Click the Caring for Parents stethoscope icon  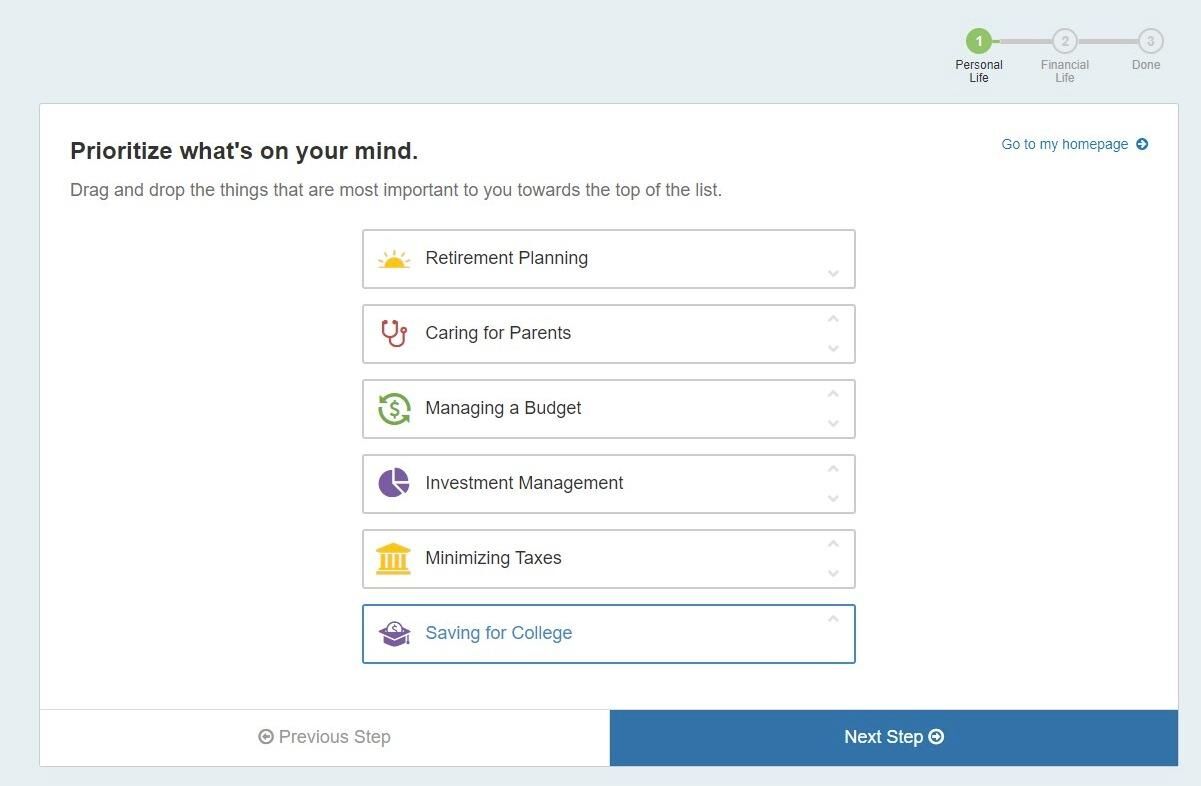pos(394,333)
